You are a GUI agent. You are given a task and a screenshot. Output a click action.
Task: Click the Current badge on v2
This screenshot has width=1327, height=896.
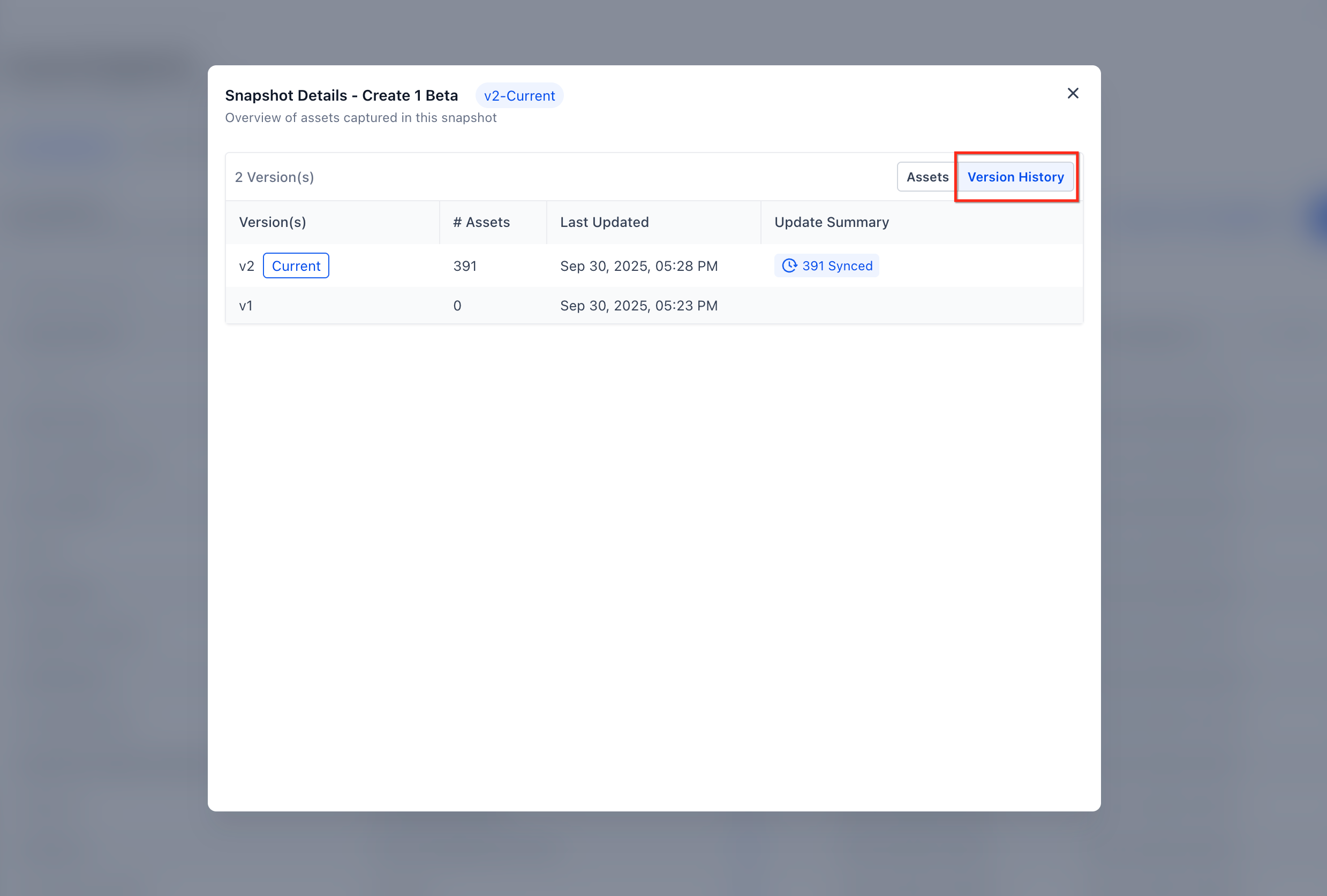[x=296, y=266]
